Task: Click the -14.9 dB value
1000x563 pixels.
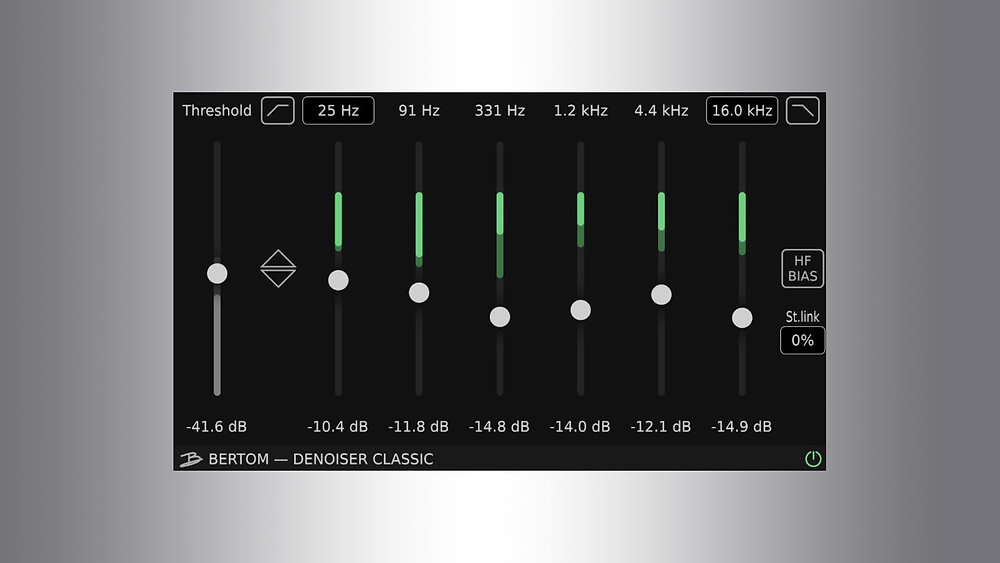Action: pos(741,427)
